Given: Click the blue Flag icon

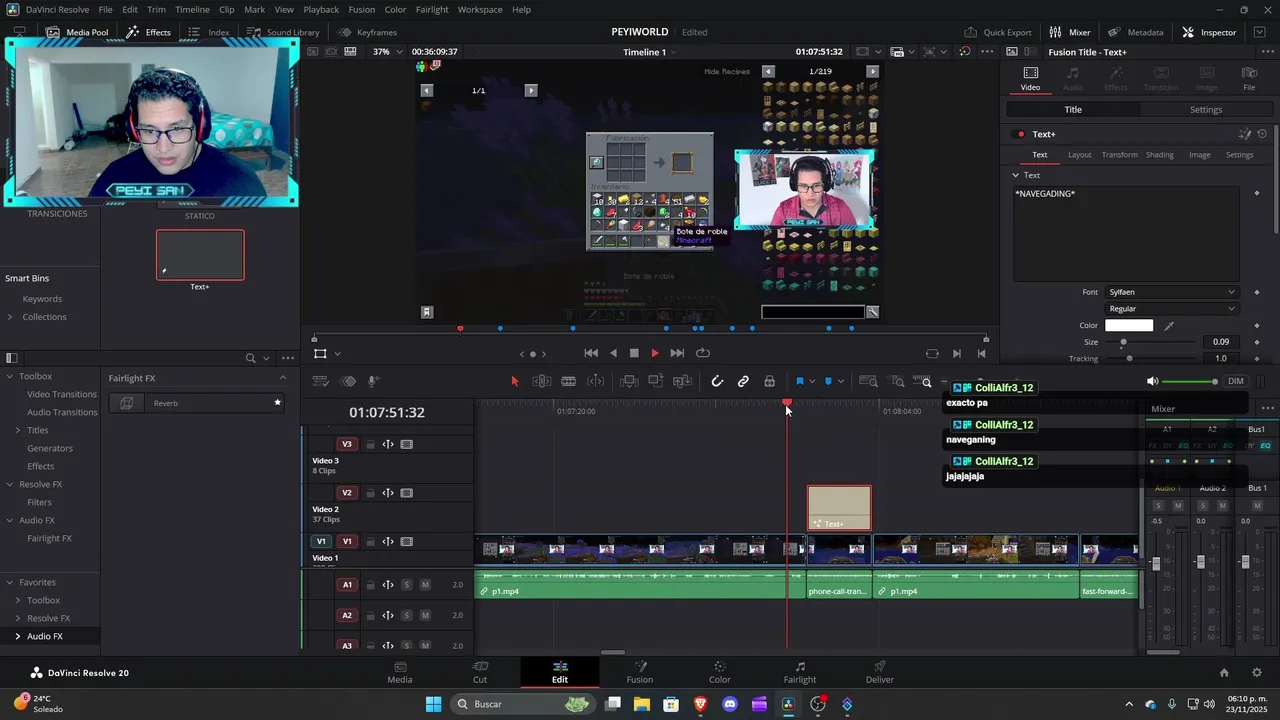Looking at the screenshot, I should pos(799,381).
